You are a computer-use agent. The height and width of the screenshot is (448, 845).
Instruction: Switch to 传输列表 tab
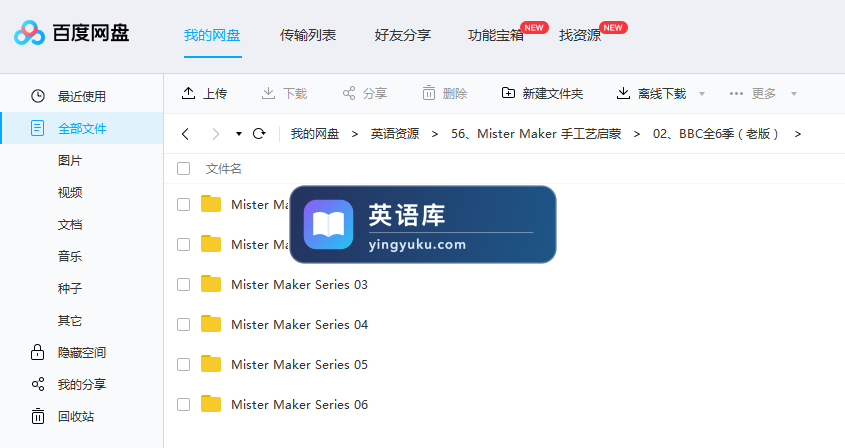coord(308,35)
